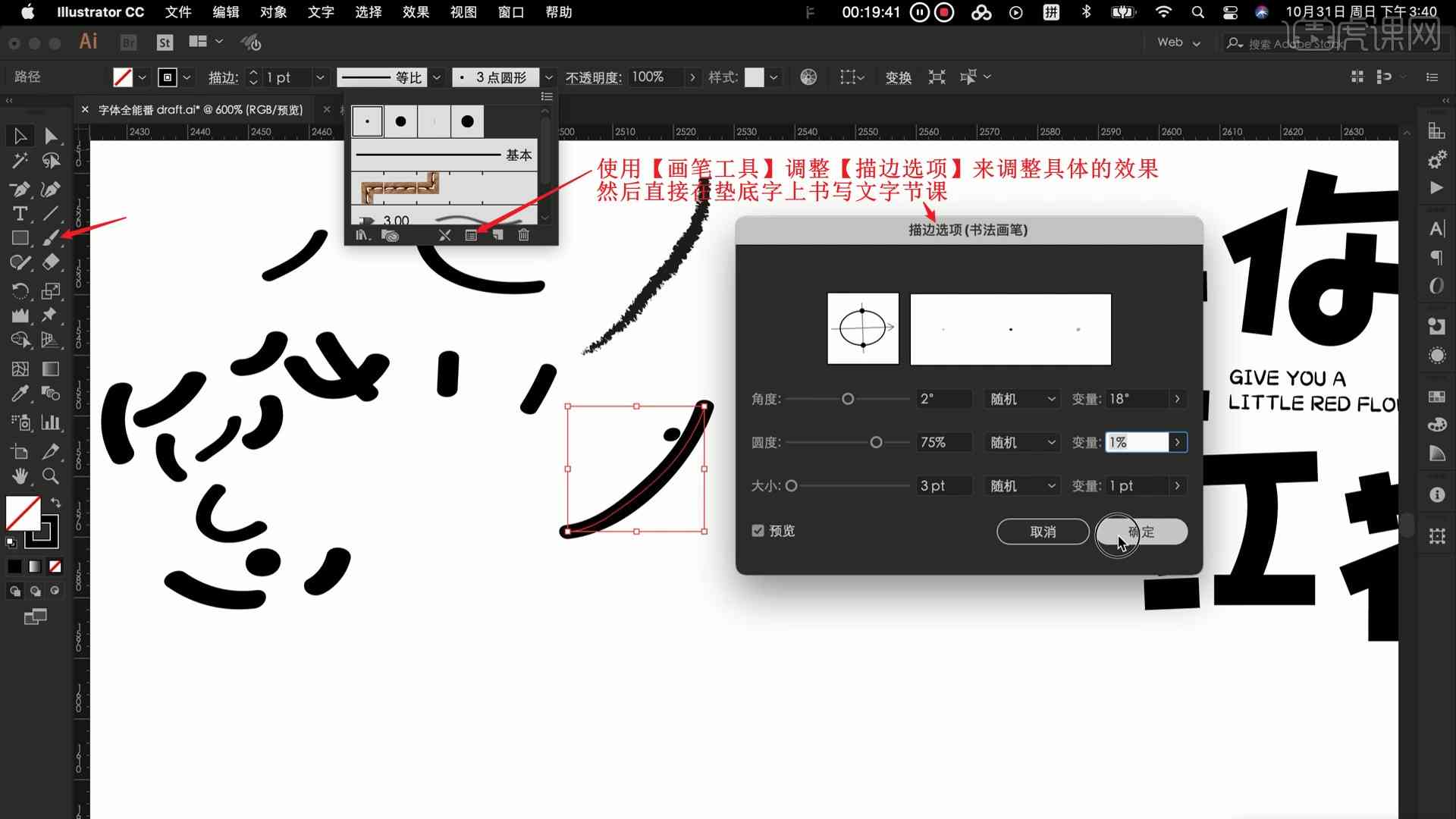The image size is (1456, 819).
Task: Select the Zoom tool in toolbar
Action: [x=51, y=477]
